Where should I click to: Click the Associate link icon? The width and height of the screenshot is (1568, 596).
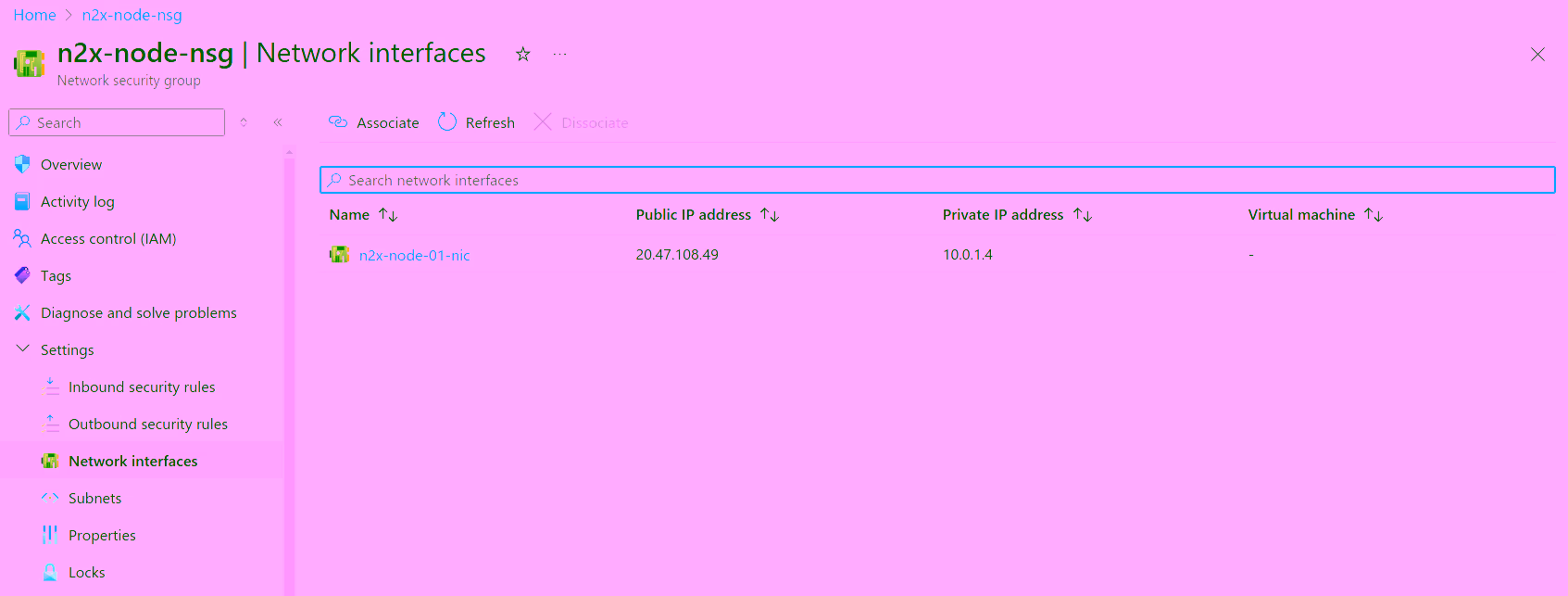pyautogui.click(x=338, y=122)
